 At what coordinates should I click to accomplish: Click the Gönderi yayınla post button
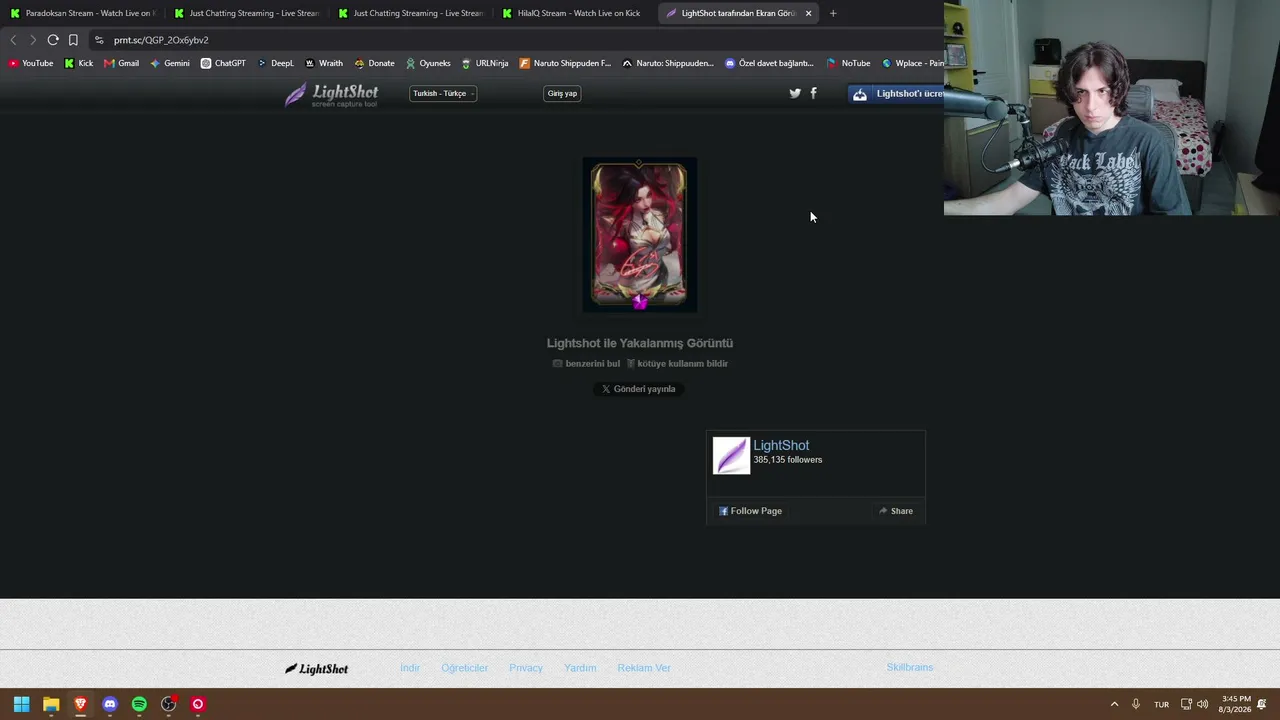[639, 389]
